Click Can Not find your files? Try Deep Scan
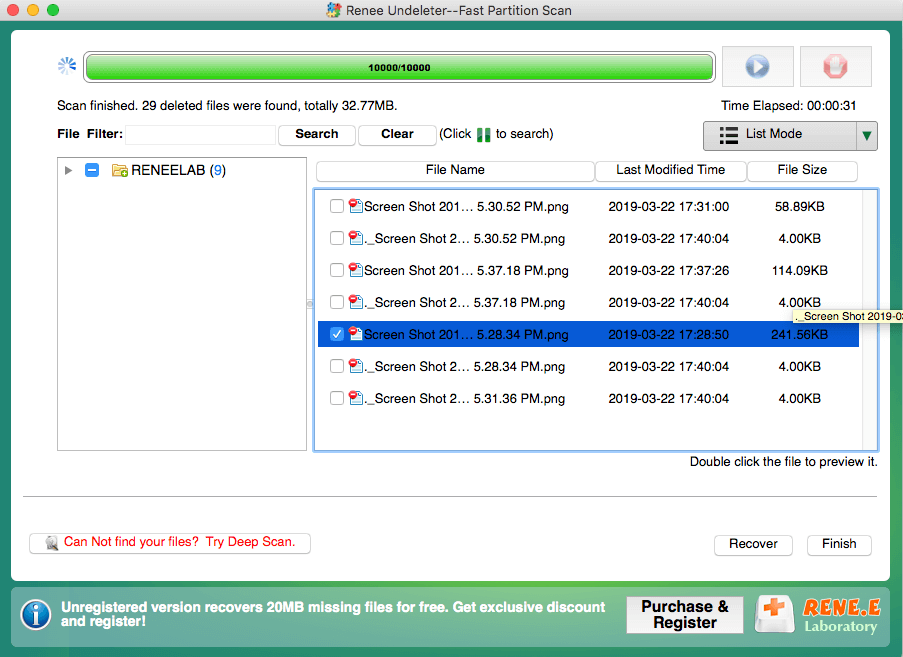Image resolution: width=903 pixels, height=657 pixels. [170, 543]
